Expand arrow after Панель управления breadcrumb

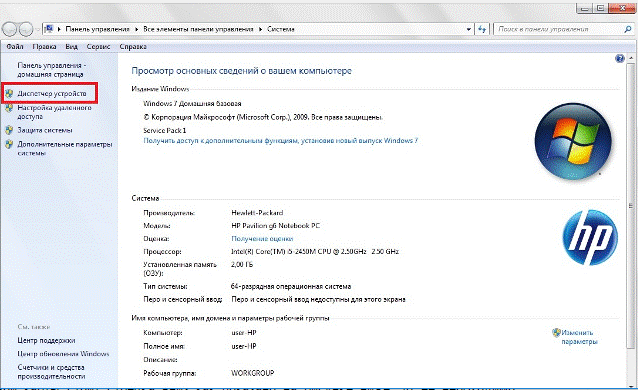coord(137,29)
